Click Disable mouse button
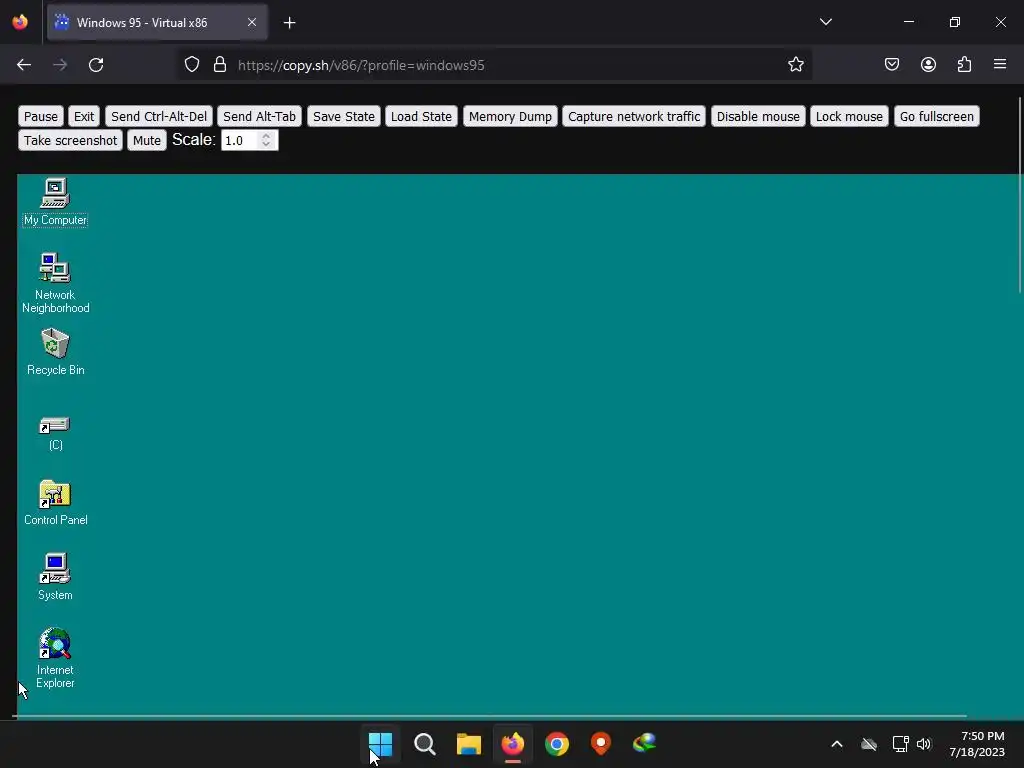The width and height of the screenshot is (1024, 768). 758,116
